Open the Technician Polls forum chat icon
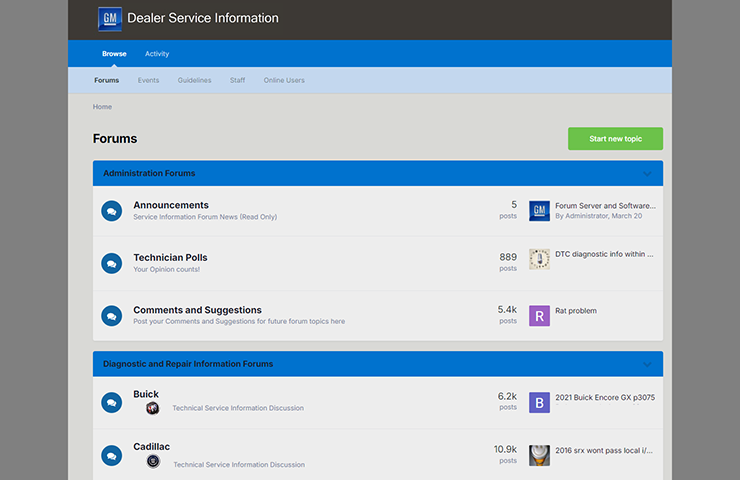 tap(112, 263)
